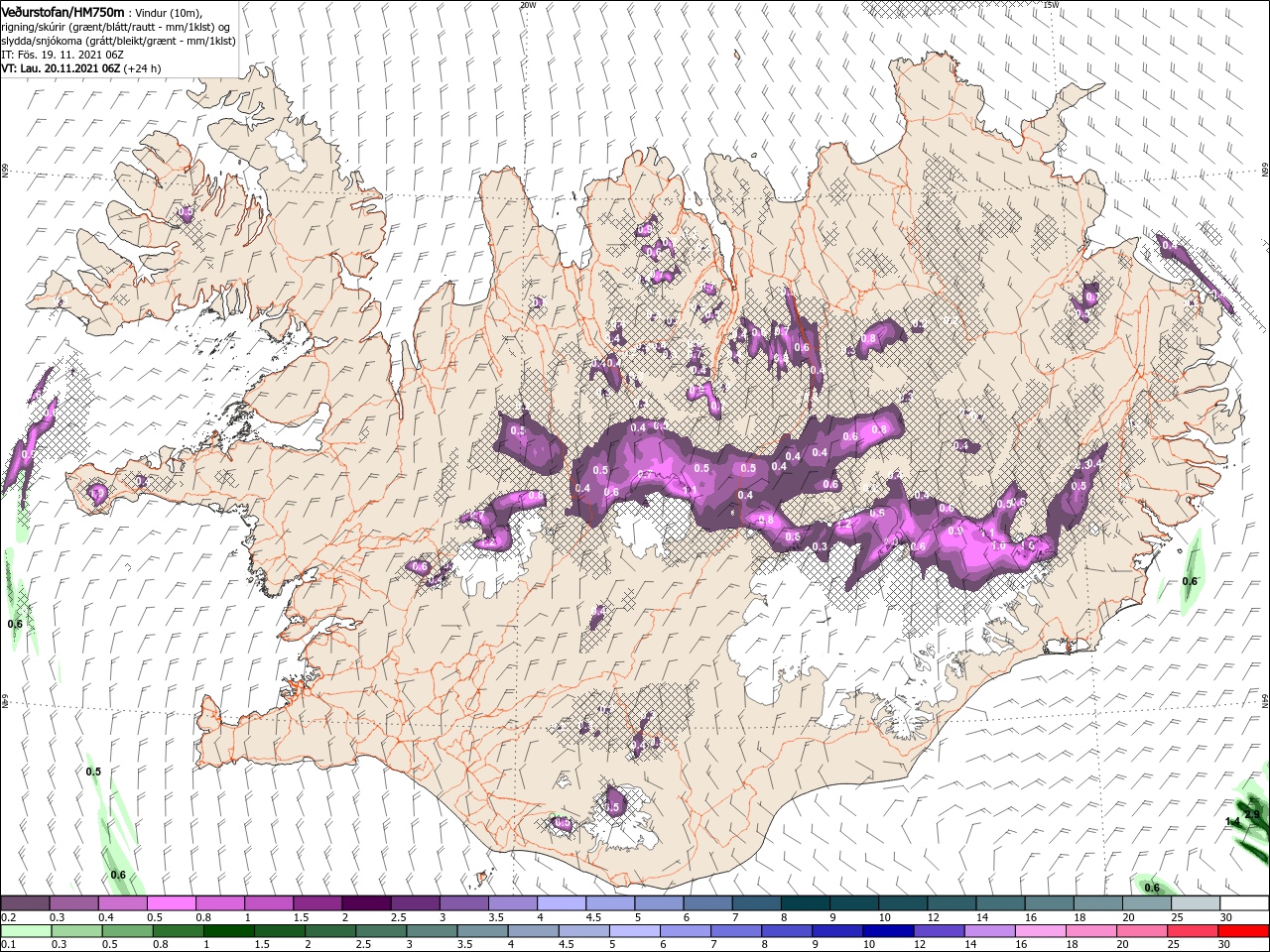Click the dark green 1 swatch in bottom legend row
Image resolution: width=1270 pixels, height=952 pixels.
click(228, 931)
